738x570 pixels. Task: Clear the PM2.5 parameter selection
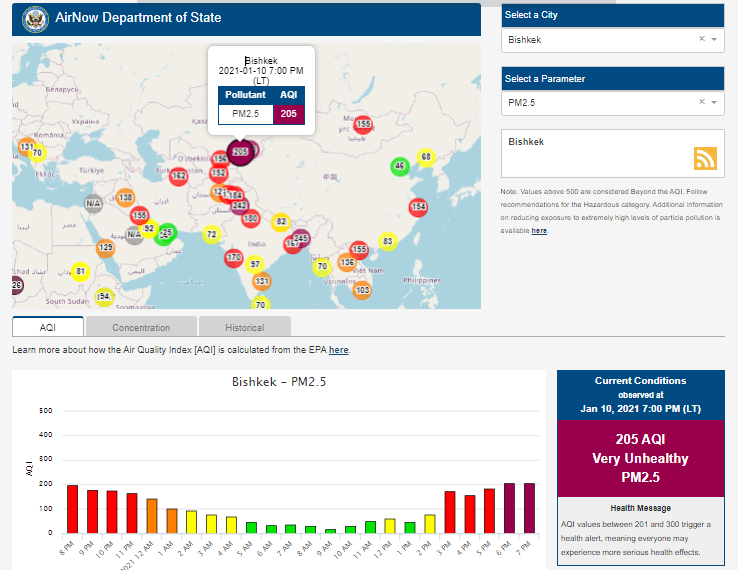[701, 102]
